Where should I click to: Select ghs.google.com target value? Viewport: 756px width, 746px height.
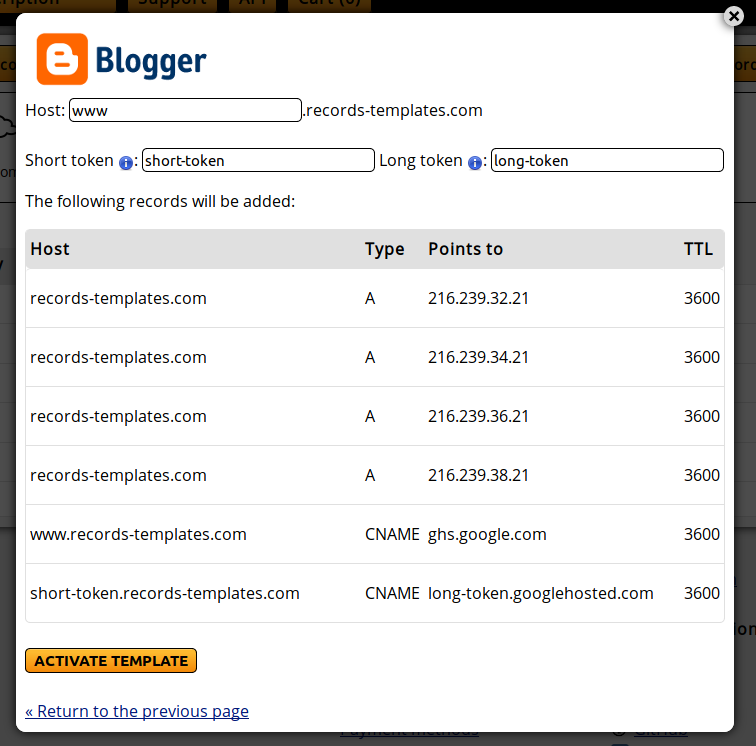click(487, 535)
